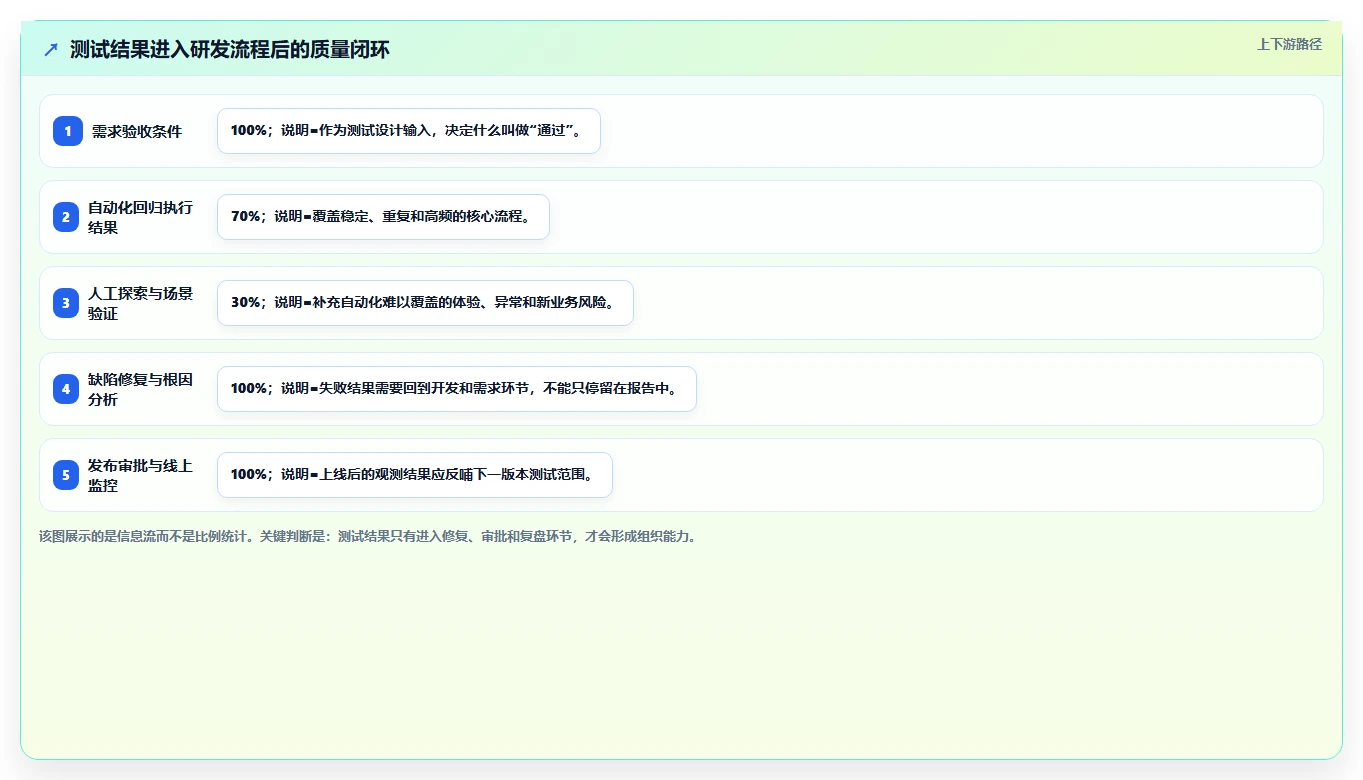
Task: Click the note about 上线后的观测结果
Action: coord(415,475)
